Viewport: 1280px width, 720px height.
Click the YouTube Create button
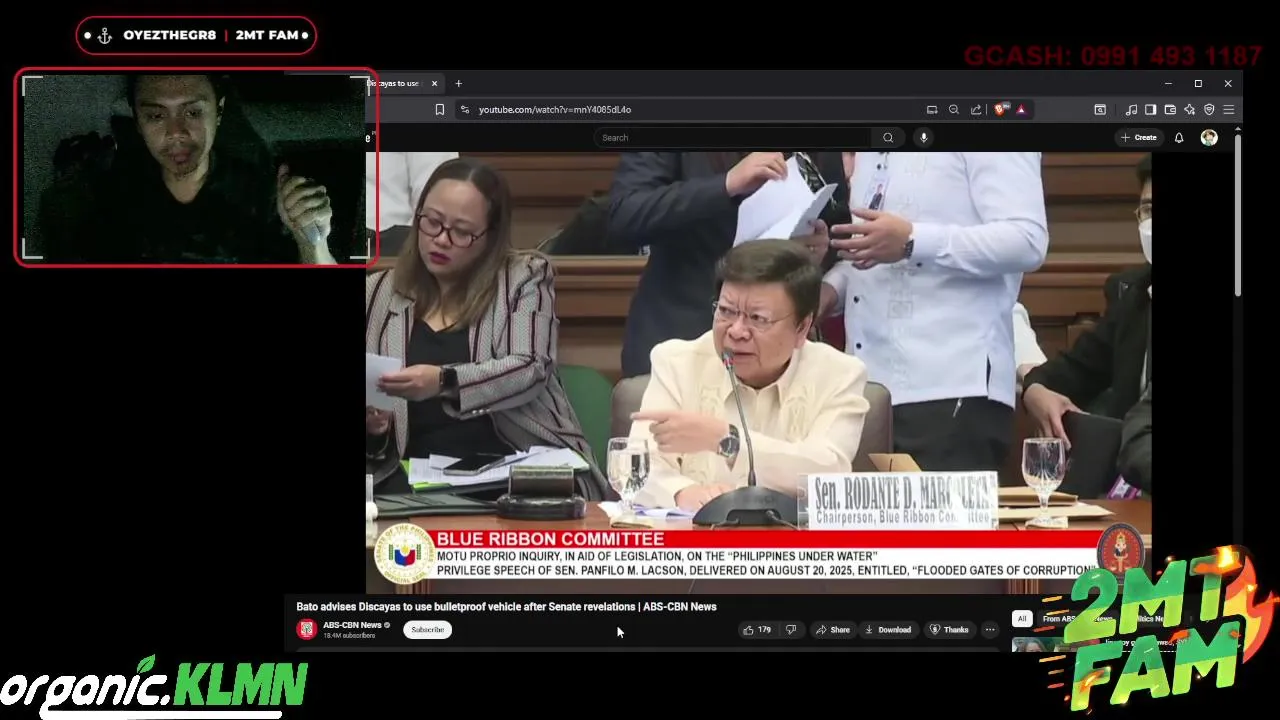(1138, 138)
